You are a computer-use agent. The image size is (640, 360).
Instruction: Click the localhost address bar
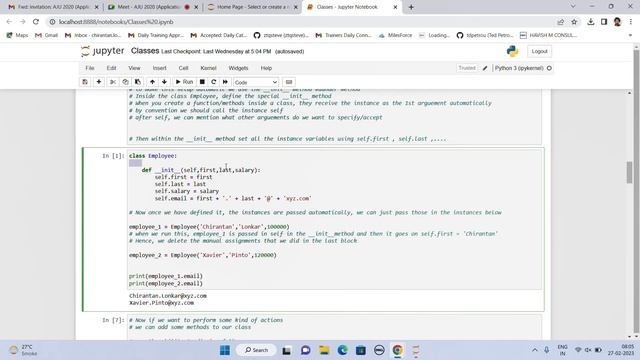tap(302, 22)
